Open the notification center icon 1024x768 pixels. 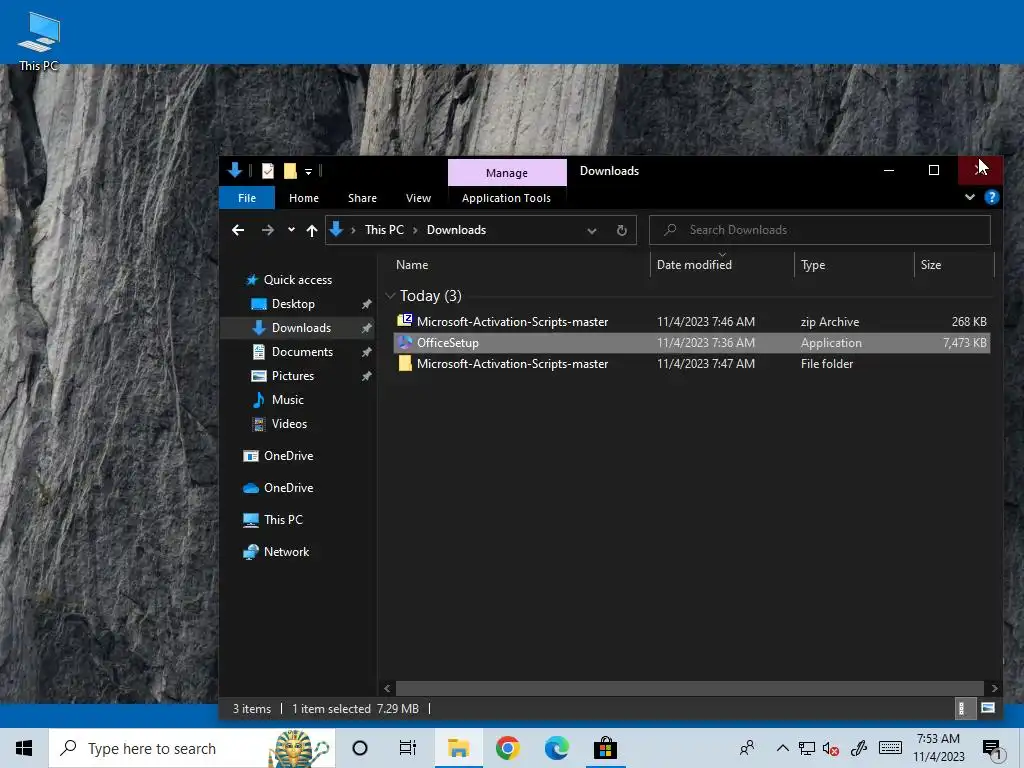(992, 750)
